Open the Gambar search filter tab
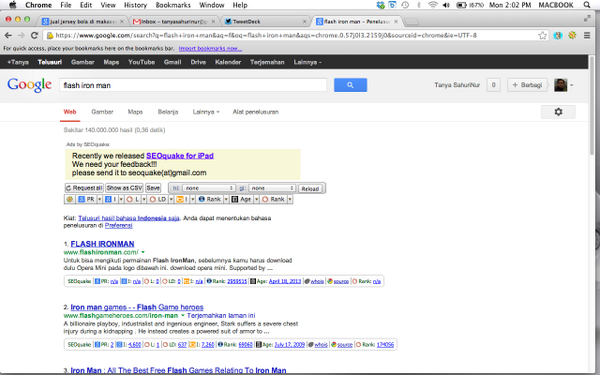600x375 pixels. pos(102,112)
